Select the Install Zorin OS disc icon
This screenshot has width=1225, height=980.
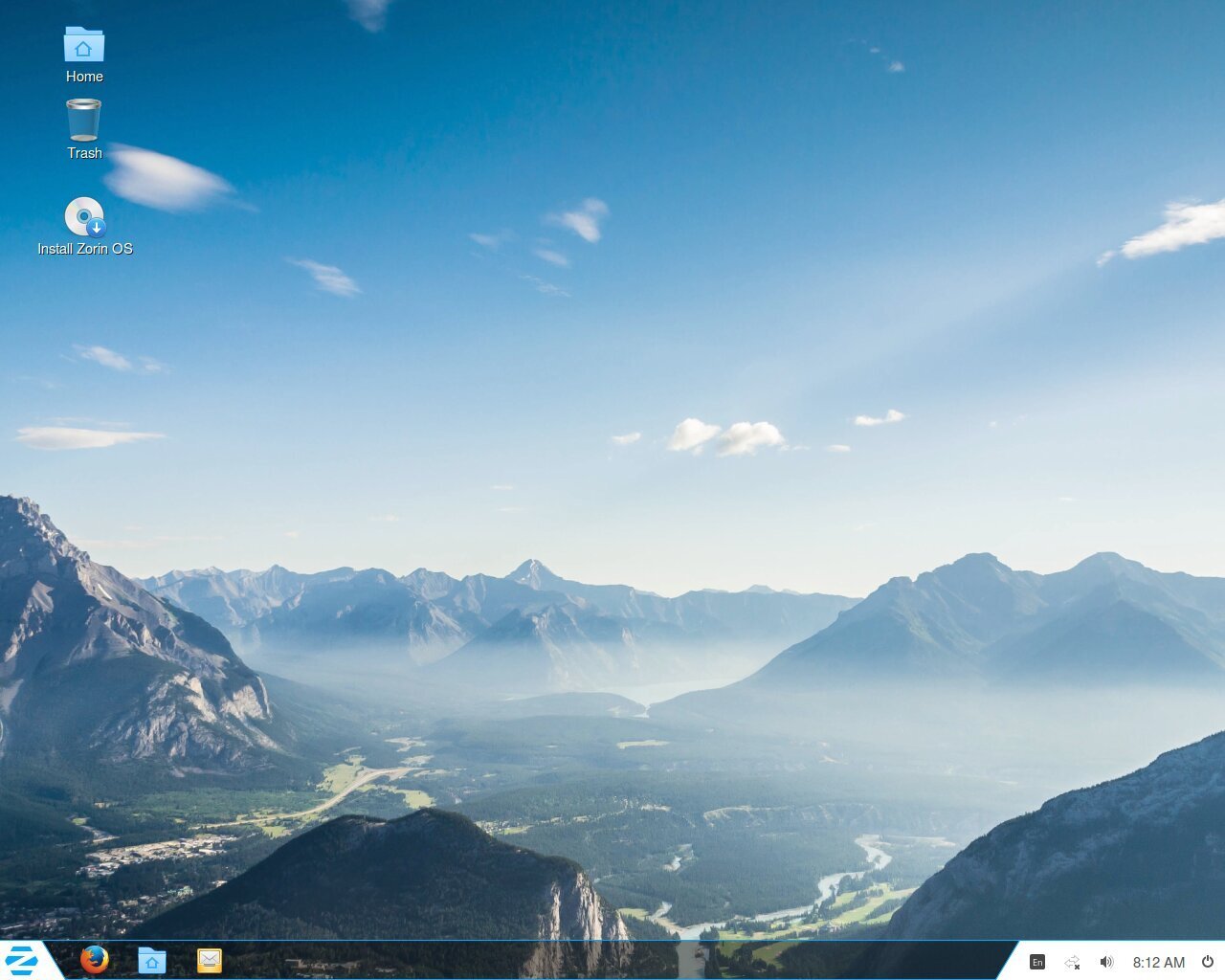[83, 216]
